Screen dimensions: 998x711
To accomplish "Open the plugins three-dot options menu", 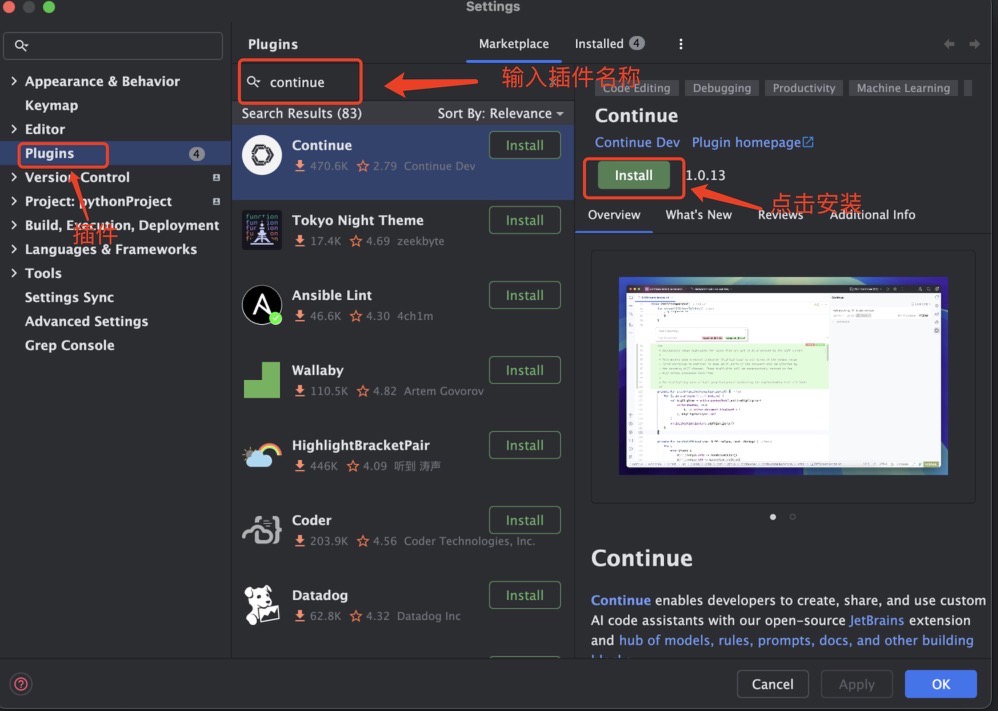I will [680, 44].
